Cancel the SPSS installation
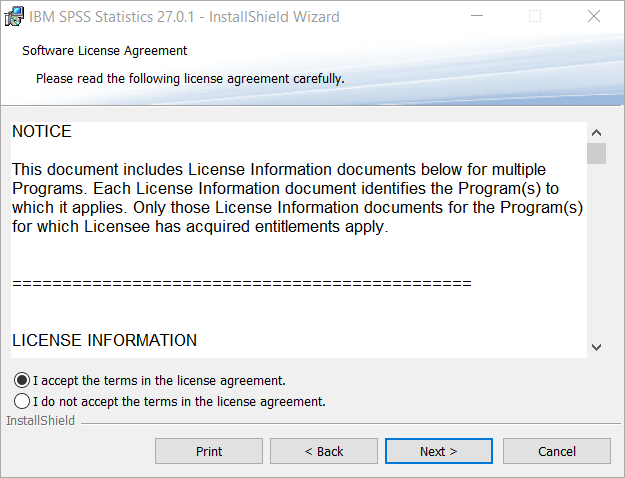 557,451
